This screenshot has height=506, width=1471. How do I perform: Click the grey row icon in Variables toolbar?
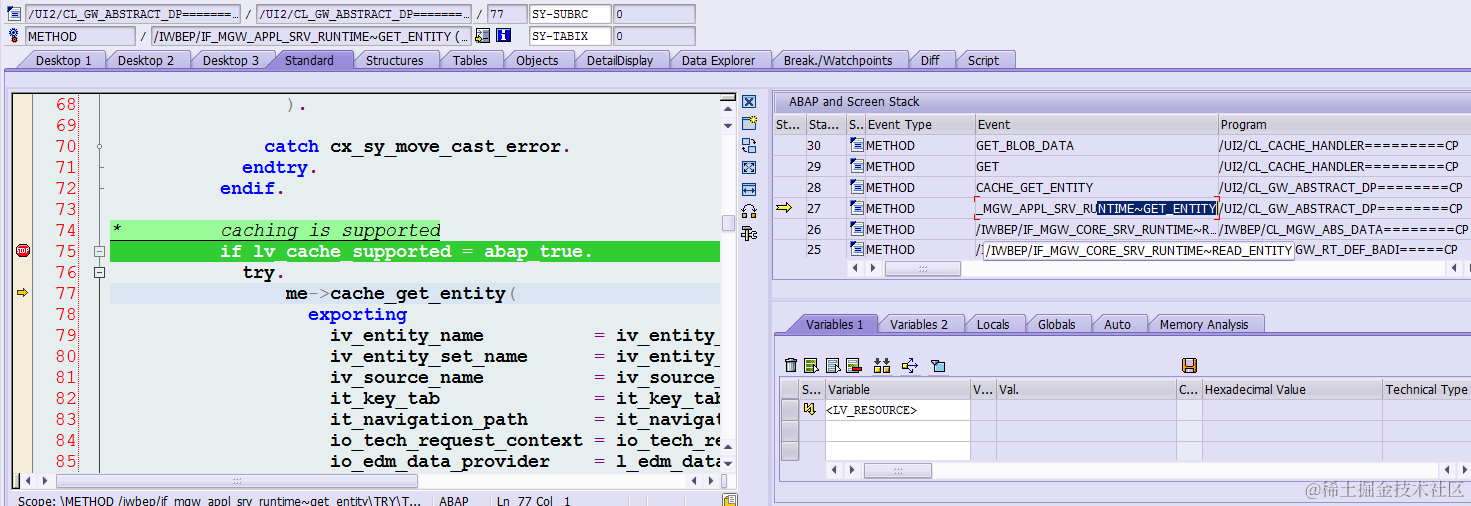pos(832,366)
